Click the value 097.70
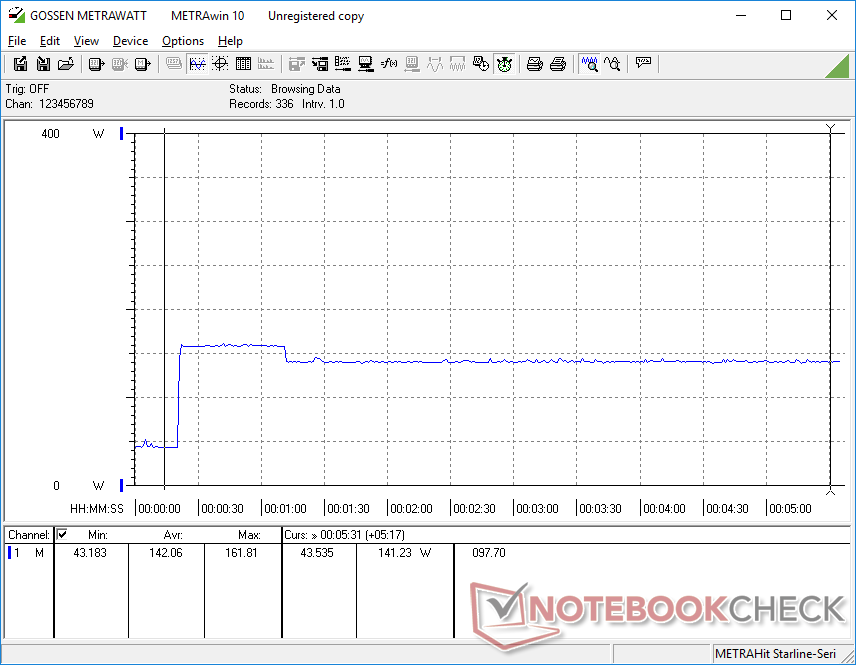The width and height of the screenshot is (856, 665). (x=489, y=553)
